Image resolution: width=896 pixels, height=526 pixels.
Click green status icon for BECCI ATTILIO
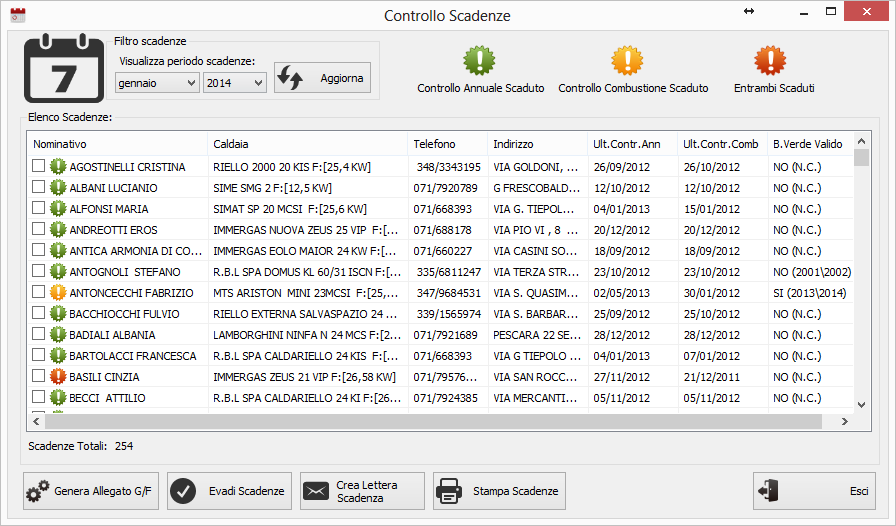click(x=58, y=397)
